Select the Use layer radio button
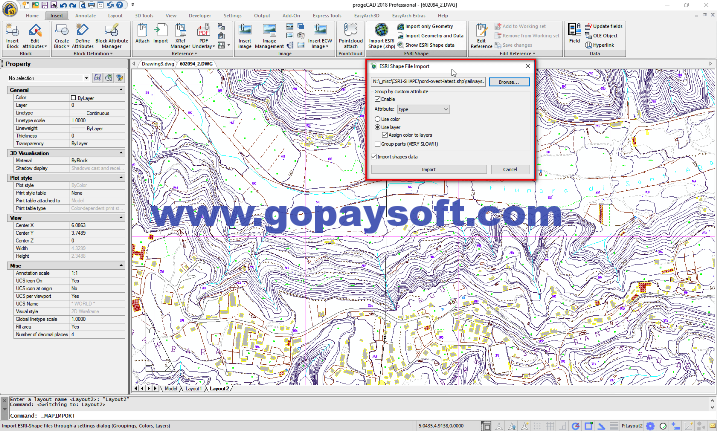This screenshot has width=717, height=431. click(x=378, y=127)
